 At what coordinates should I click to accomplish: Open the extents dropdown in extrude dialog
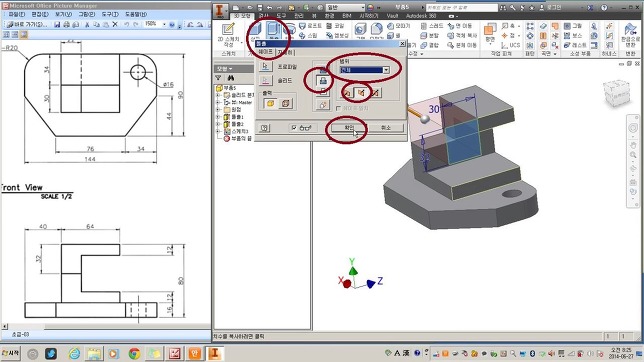tap(386, 70)
